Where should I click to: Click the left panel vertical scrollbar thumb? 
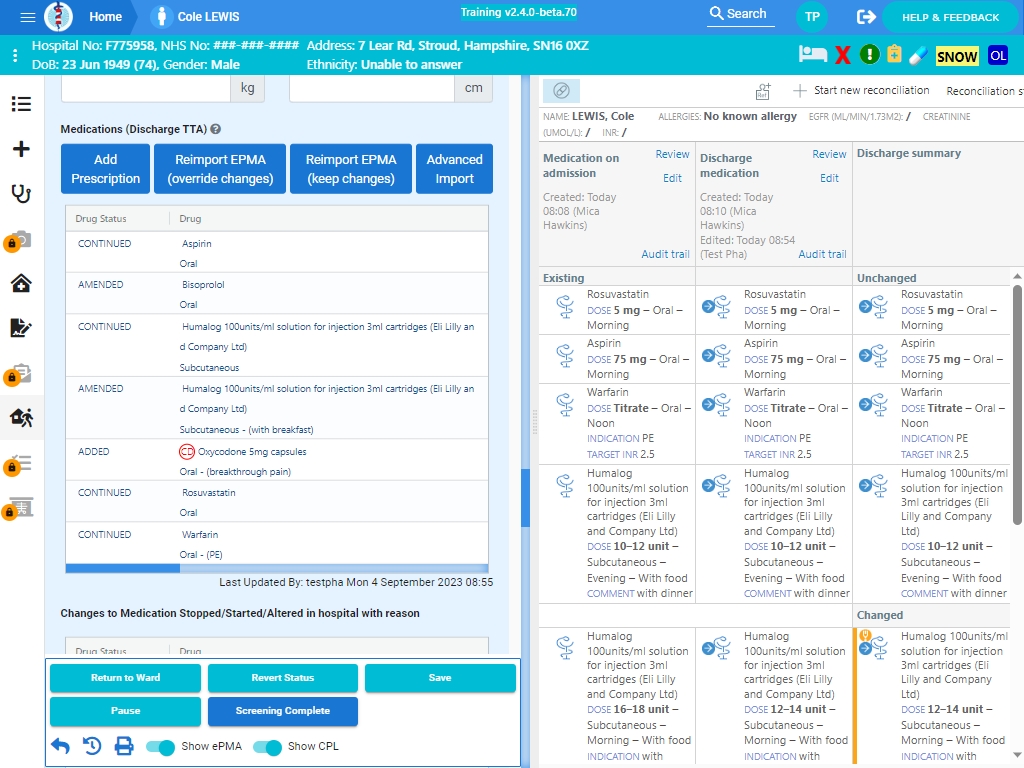[525, 498]
